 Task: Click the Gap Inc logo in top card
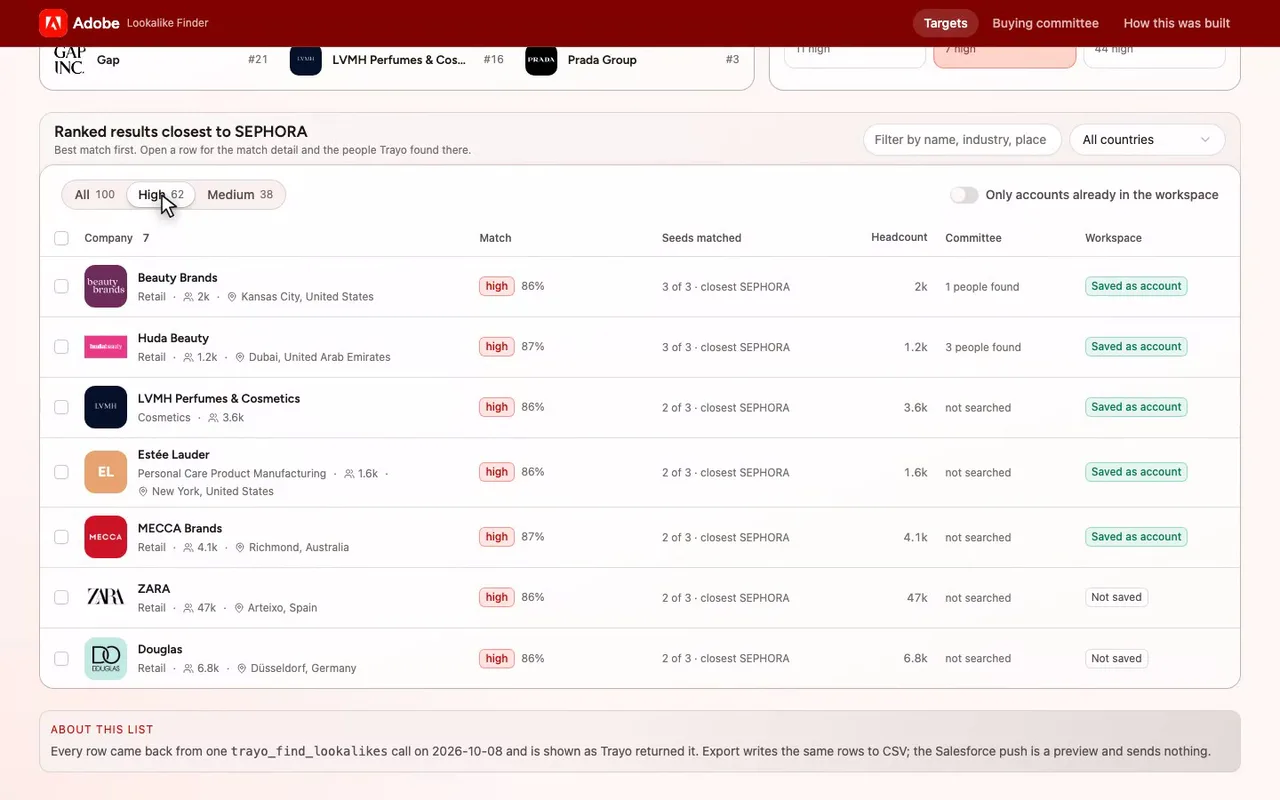pos(69,59)
